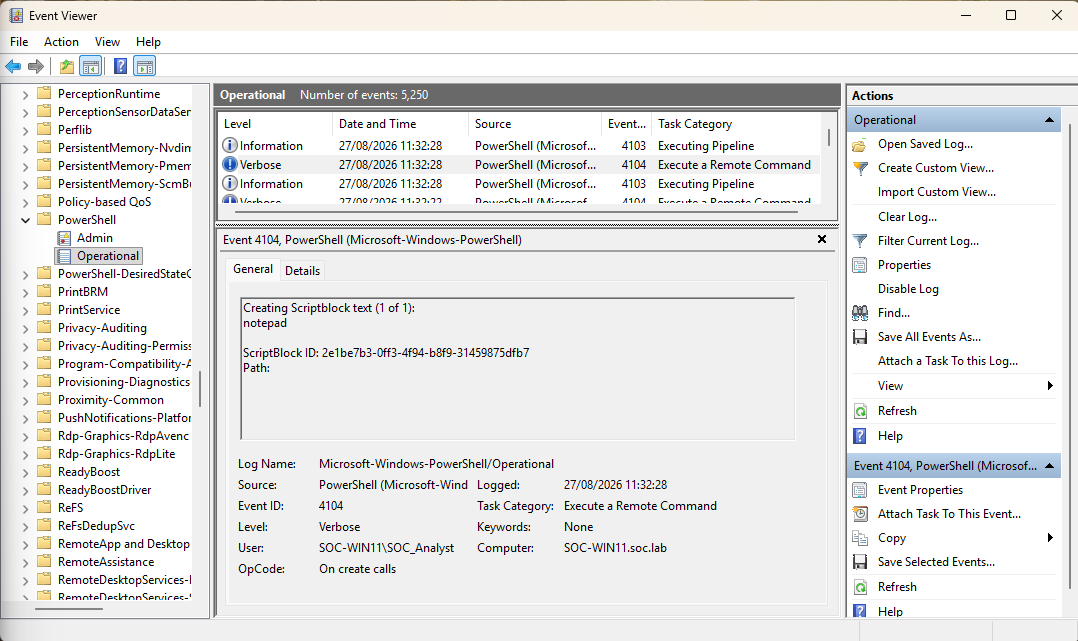Click the Event Viewer title bar app icon
This screenshot has width=1078, height=641.
(16, 15)
